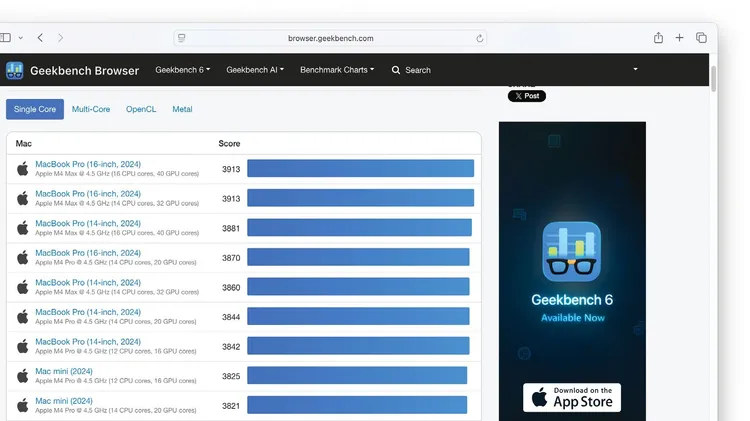Click the page vertical scrollbar thumb
Viewport: 750px width, 421px height.
713,79
